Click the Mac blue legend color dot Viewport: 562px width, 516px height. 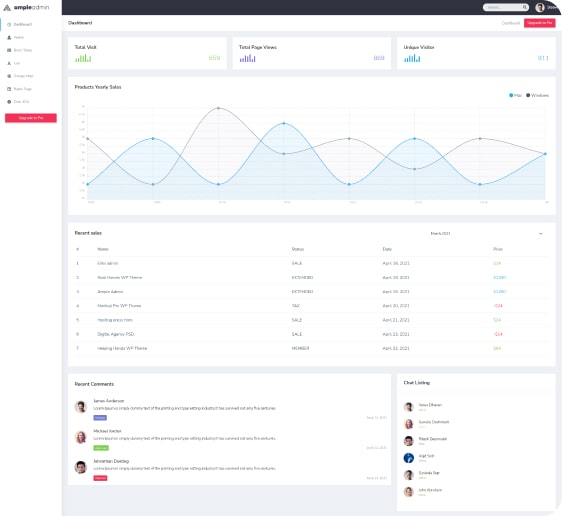pos(511,95)
